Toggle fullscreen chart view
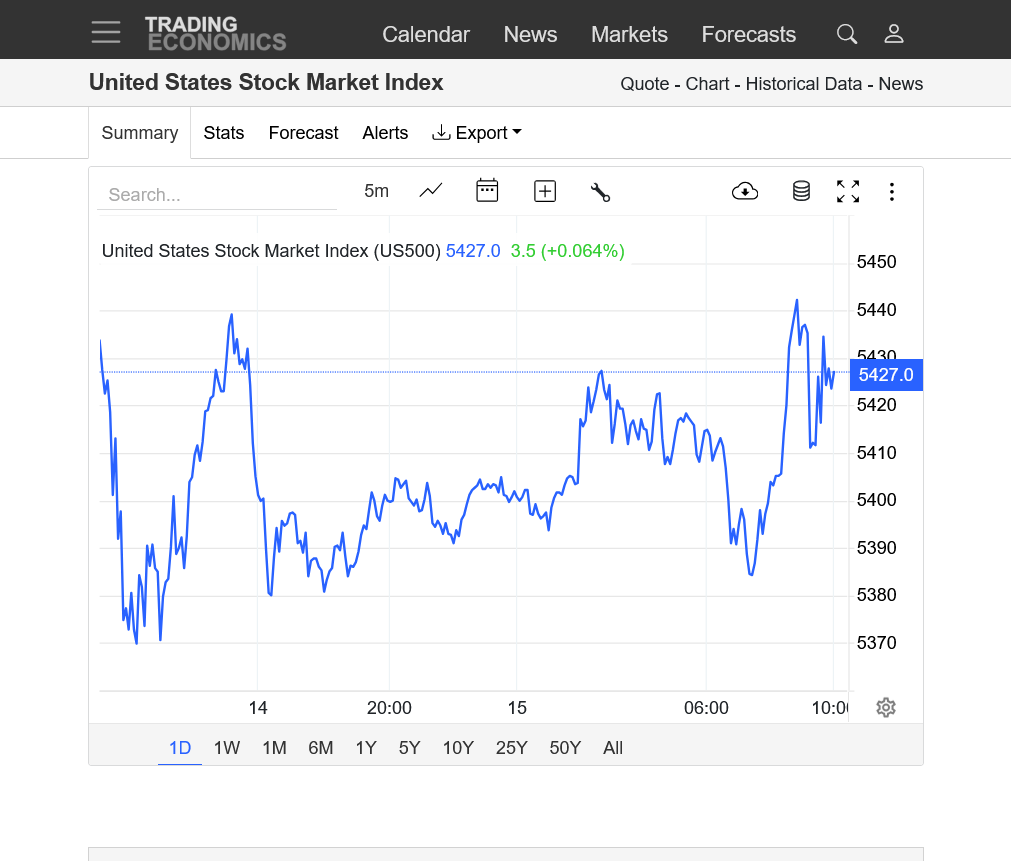The width and height of the screenshot is (1011, 861). click(848, 191)
